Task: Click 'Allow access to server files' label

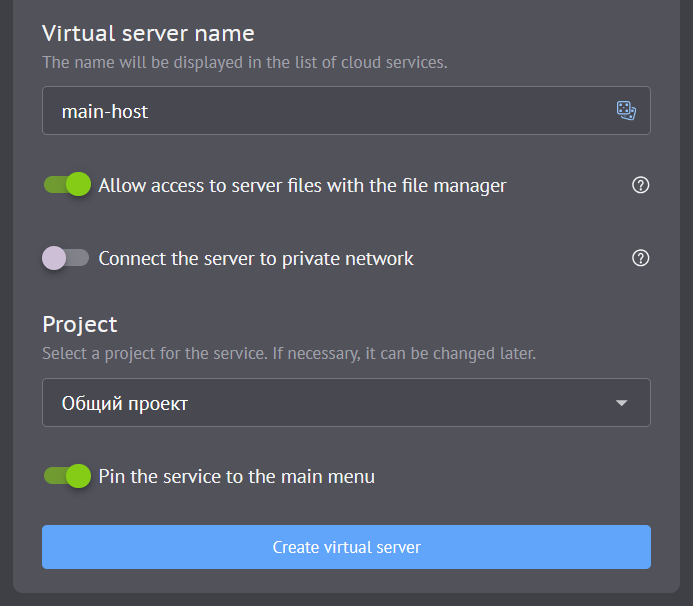Action: pyautogui.click(x=302, y=185)
